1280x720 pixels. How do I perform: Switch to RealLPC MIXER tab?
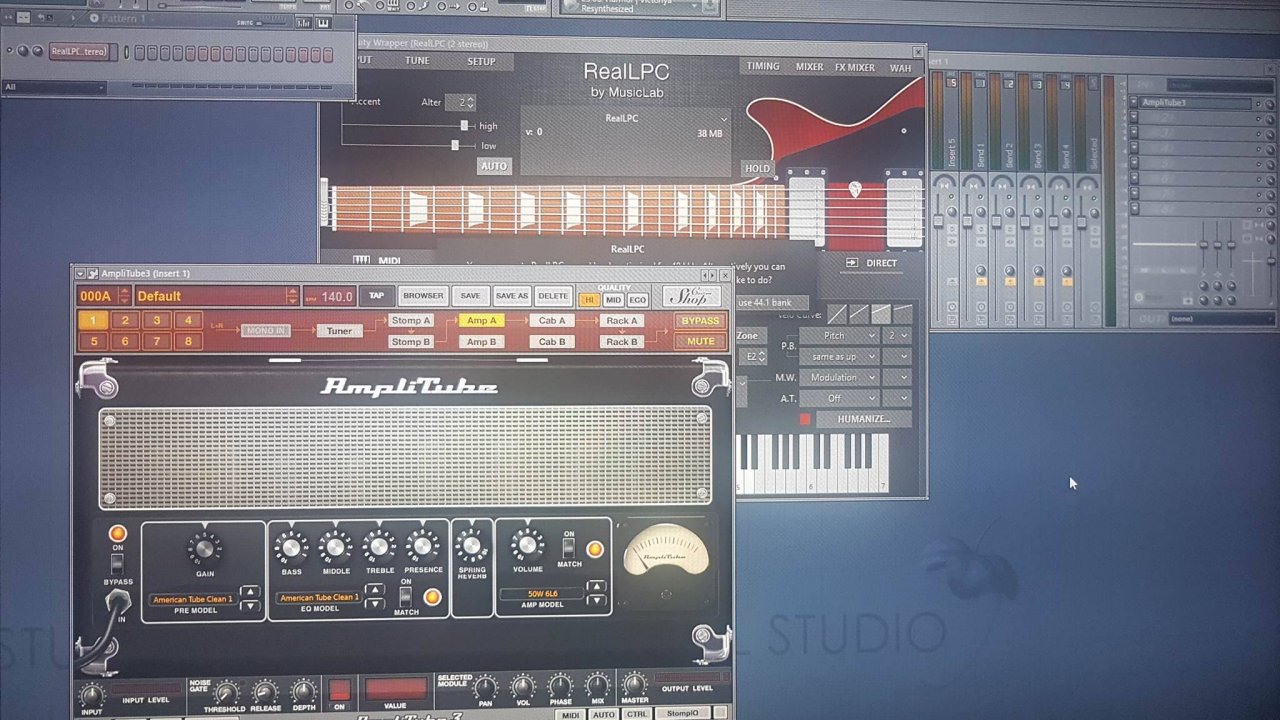tap(809, 67)
